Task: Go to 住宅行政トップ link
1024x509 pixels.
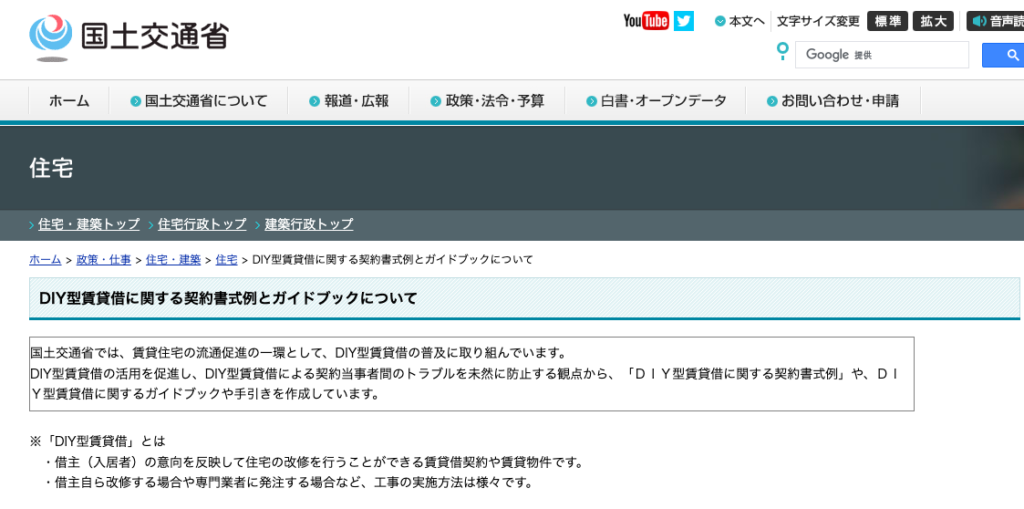Action: coord(202,224)
